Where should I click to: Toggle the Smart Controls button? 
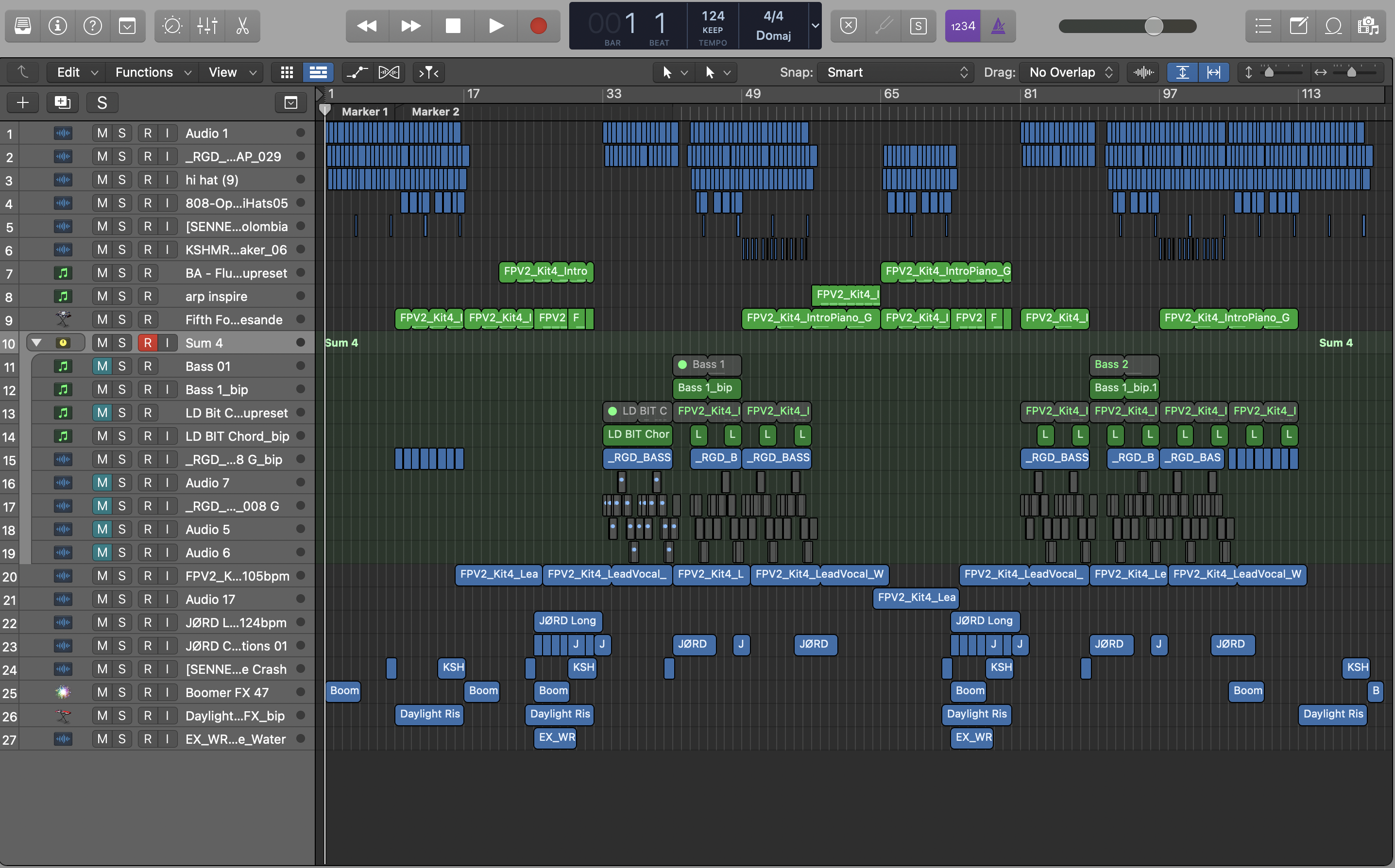click(172, 26)
